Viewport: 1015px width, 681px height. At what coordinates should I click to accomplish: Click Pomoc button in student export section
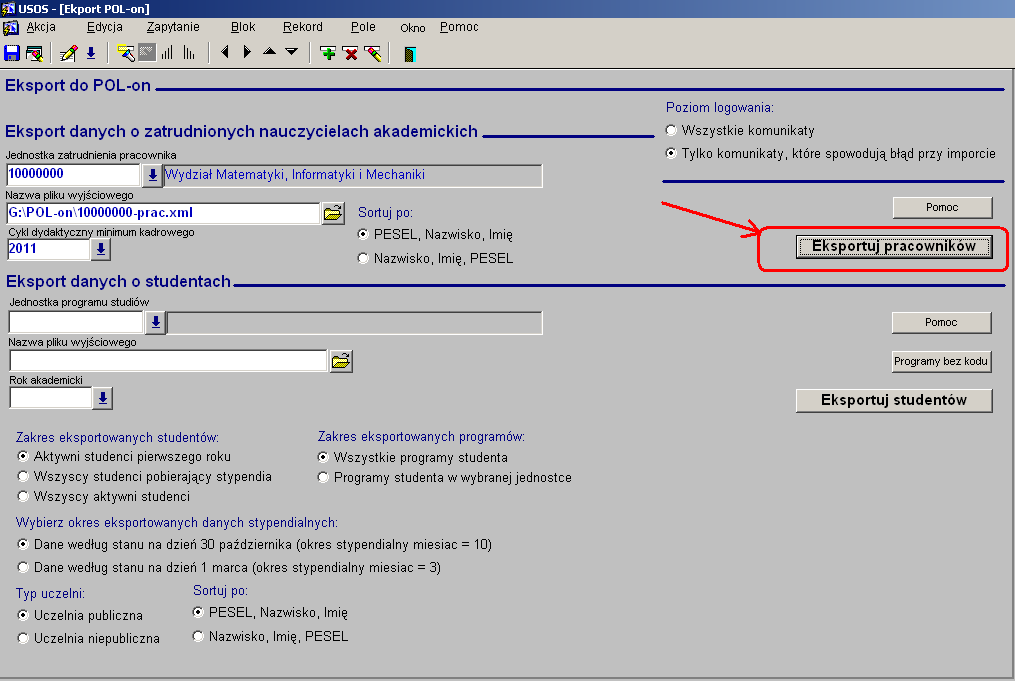tap(941, 322)
